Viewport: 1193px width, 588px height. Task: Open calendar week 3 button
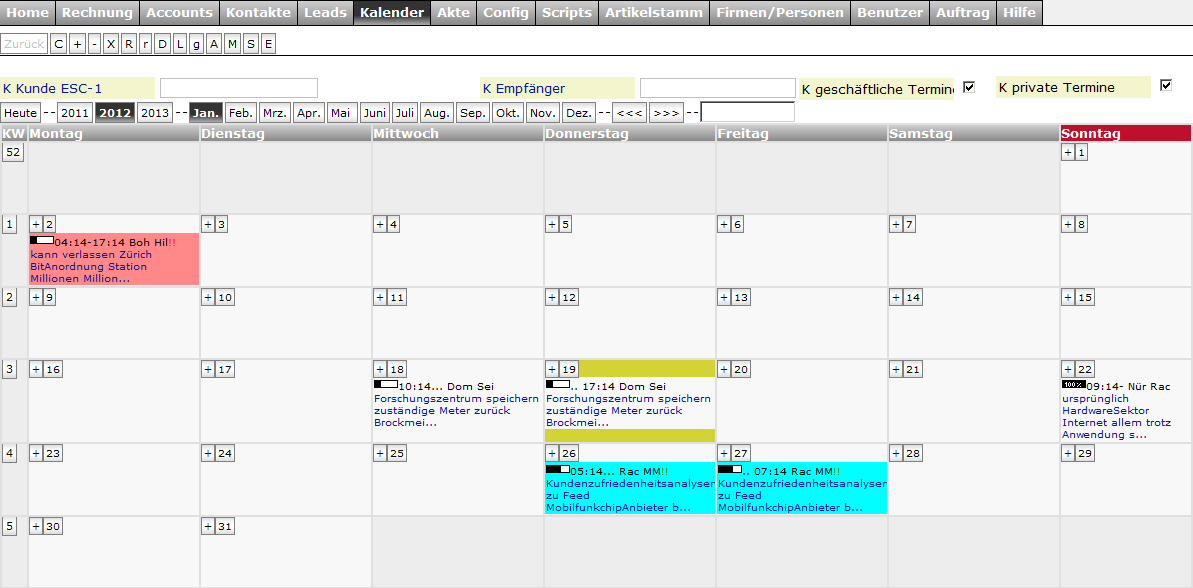[10, 369]
